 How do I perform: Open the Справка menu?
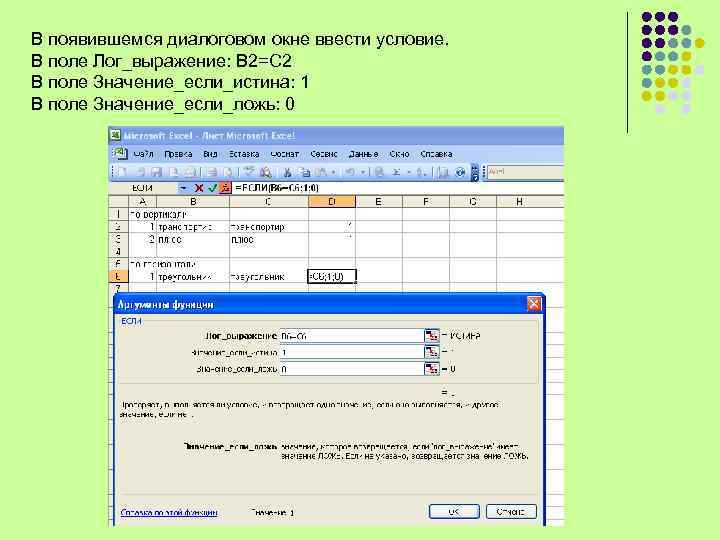coord(436,154)
